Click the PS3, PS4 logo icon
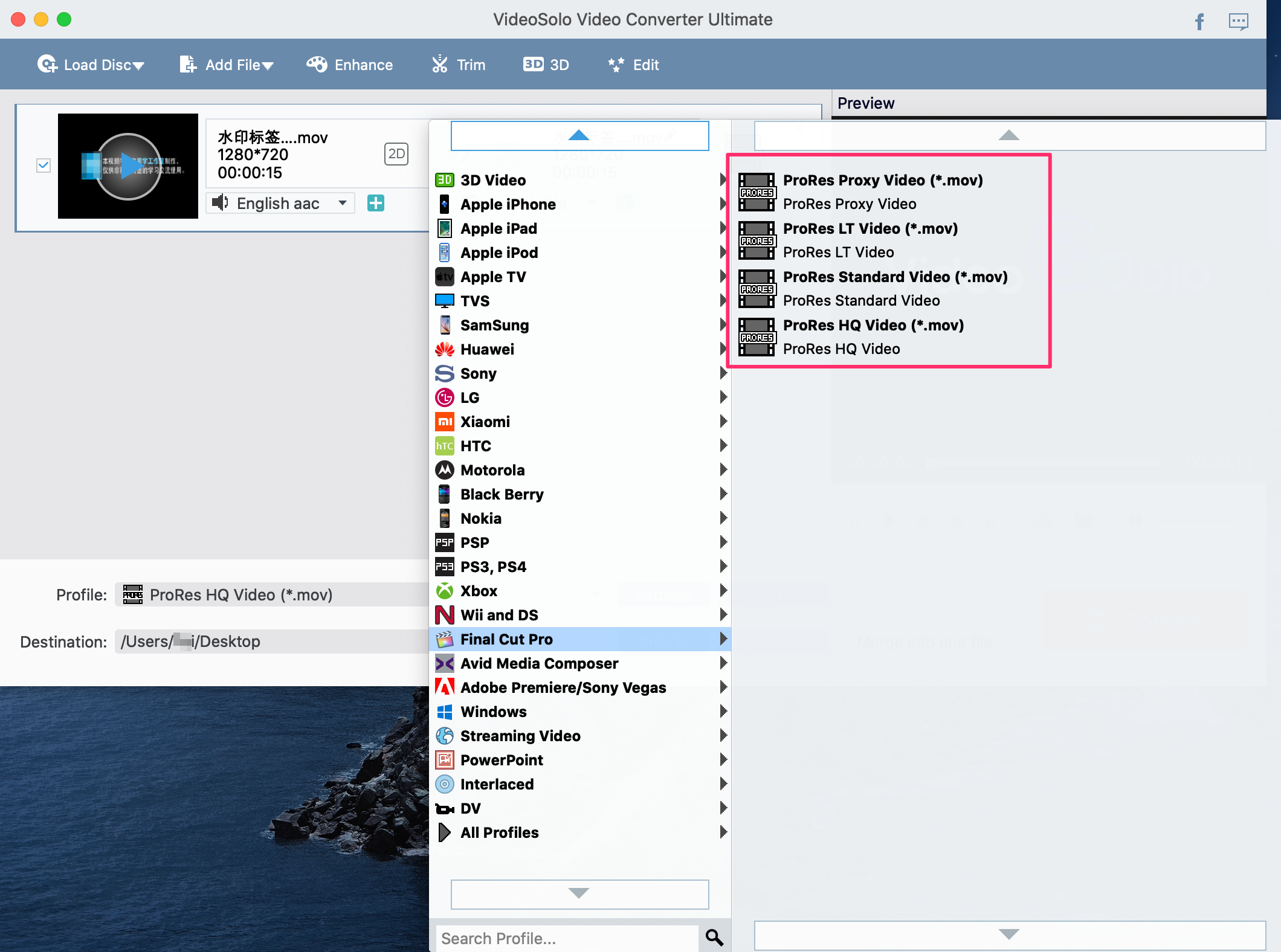 coord(445,567)
